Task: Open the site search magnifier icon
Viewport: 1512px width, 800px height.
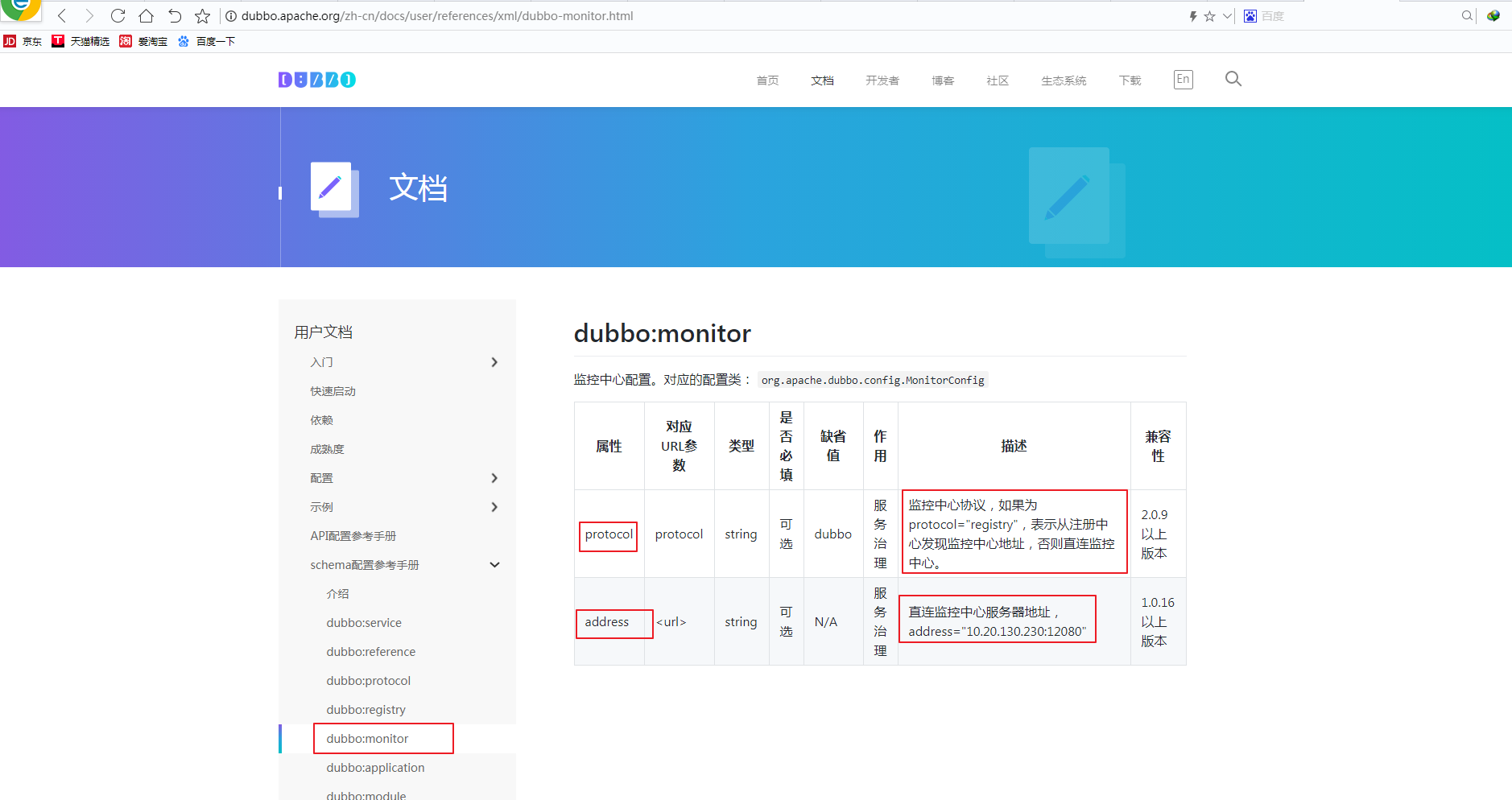Action: coord(1233,79)
